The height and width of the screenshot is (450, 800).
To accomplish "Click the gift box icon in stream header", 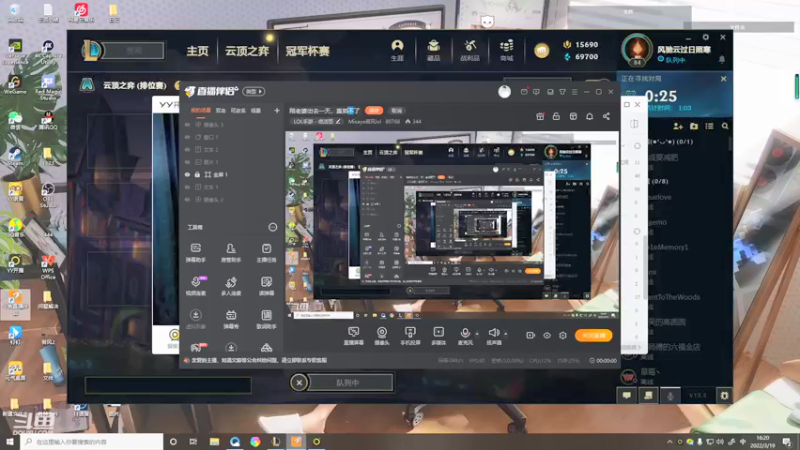I will click(x=540, y=116).
